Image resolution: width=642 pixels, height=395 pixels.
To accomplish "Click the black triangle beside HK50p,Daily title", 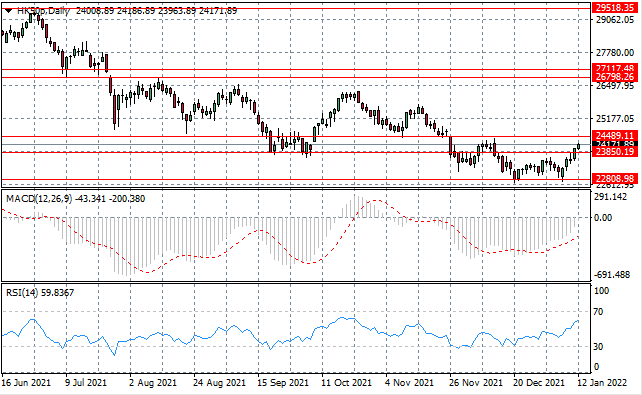I will [x=9, y=11].
